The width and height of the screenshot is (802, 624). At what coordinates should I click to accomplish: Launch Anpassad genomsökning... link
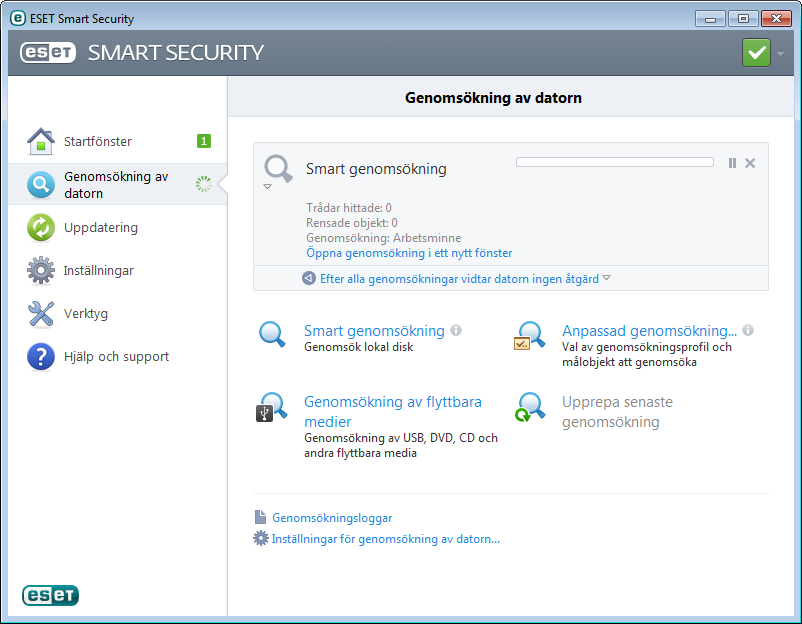(650, 330)
